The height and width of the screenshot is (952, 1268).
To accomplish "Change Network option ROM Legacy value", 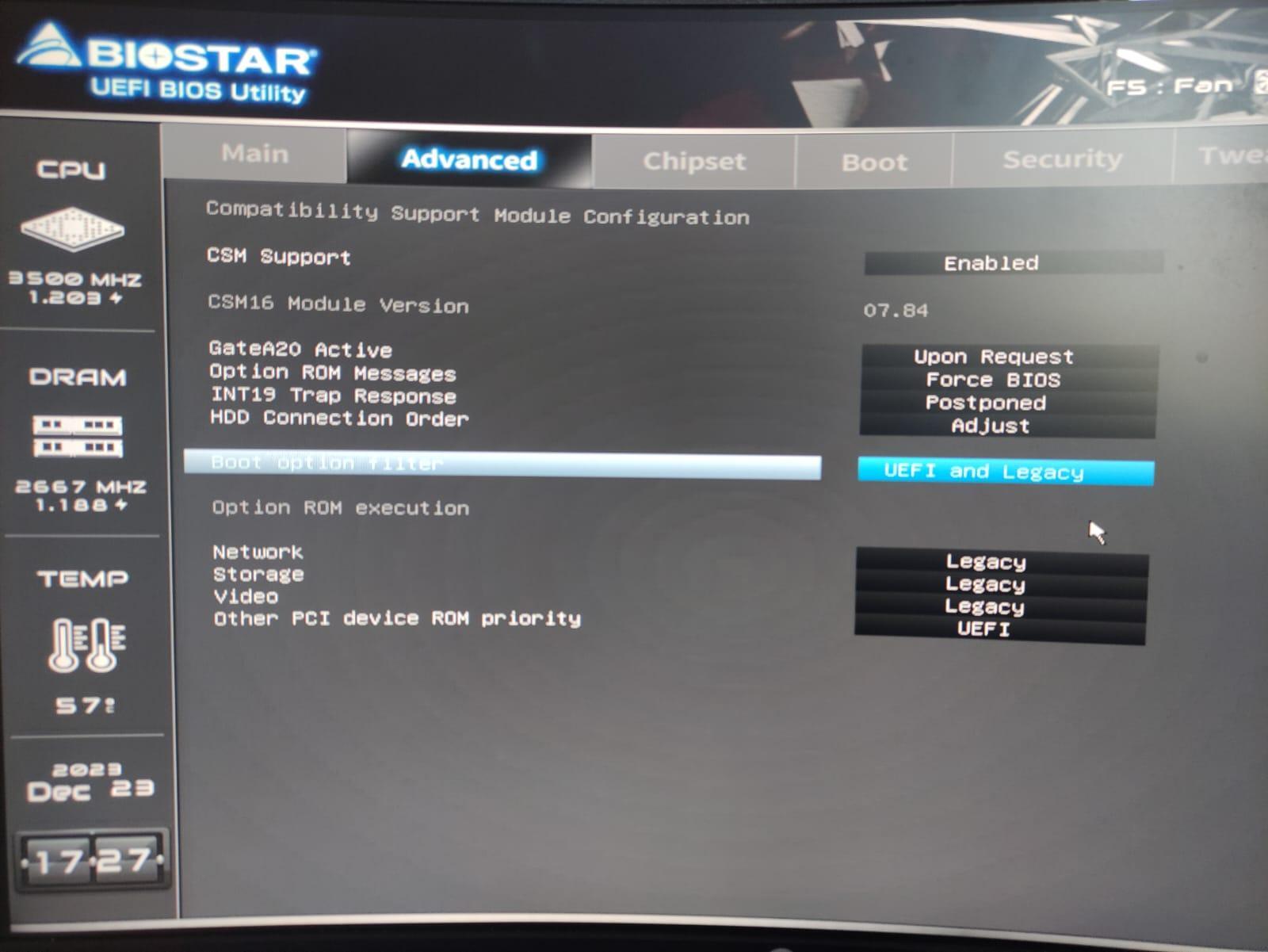I will (x=1002, y=562).
